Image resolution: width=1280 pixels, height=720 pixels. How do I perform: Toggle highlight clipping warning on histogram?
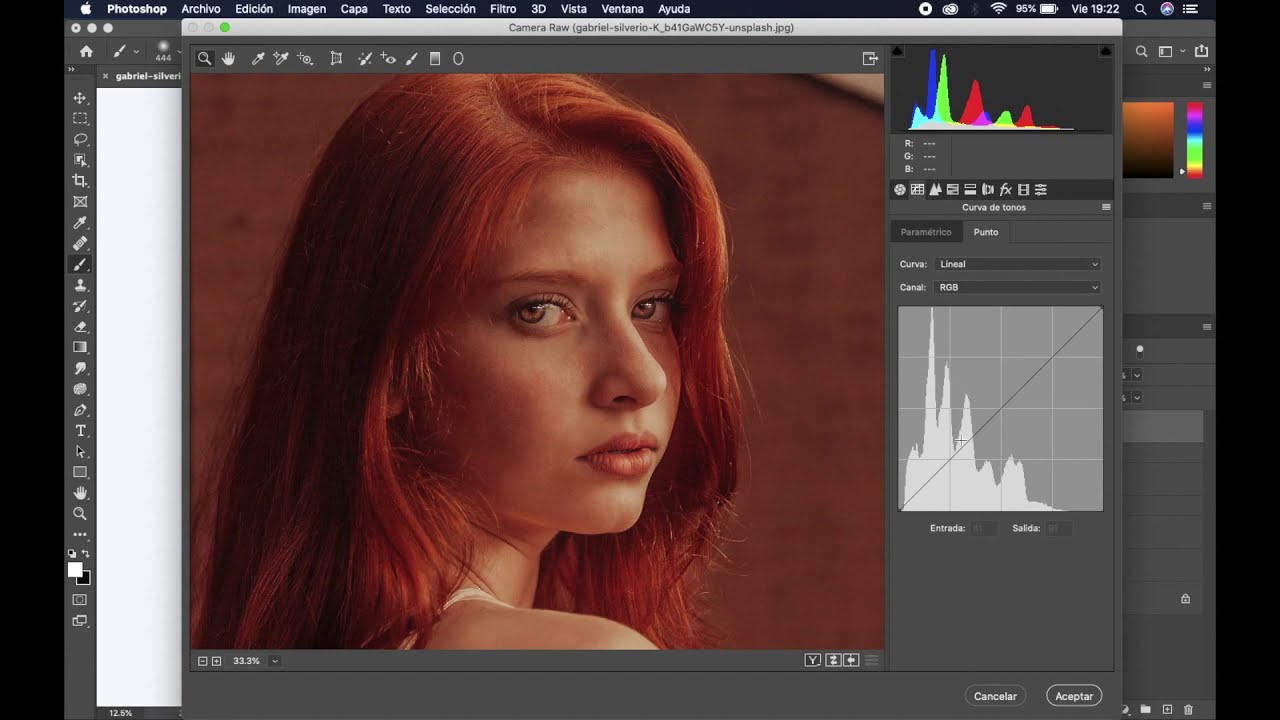pyautogui.click(x=1105, y=51)
